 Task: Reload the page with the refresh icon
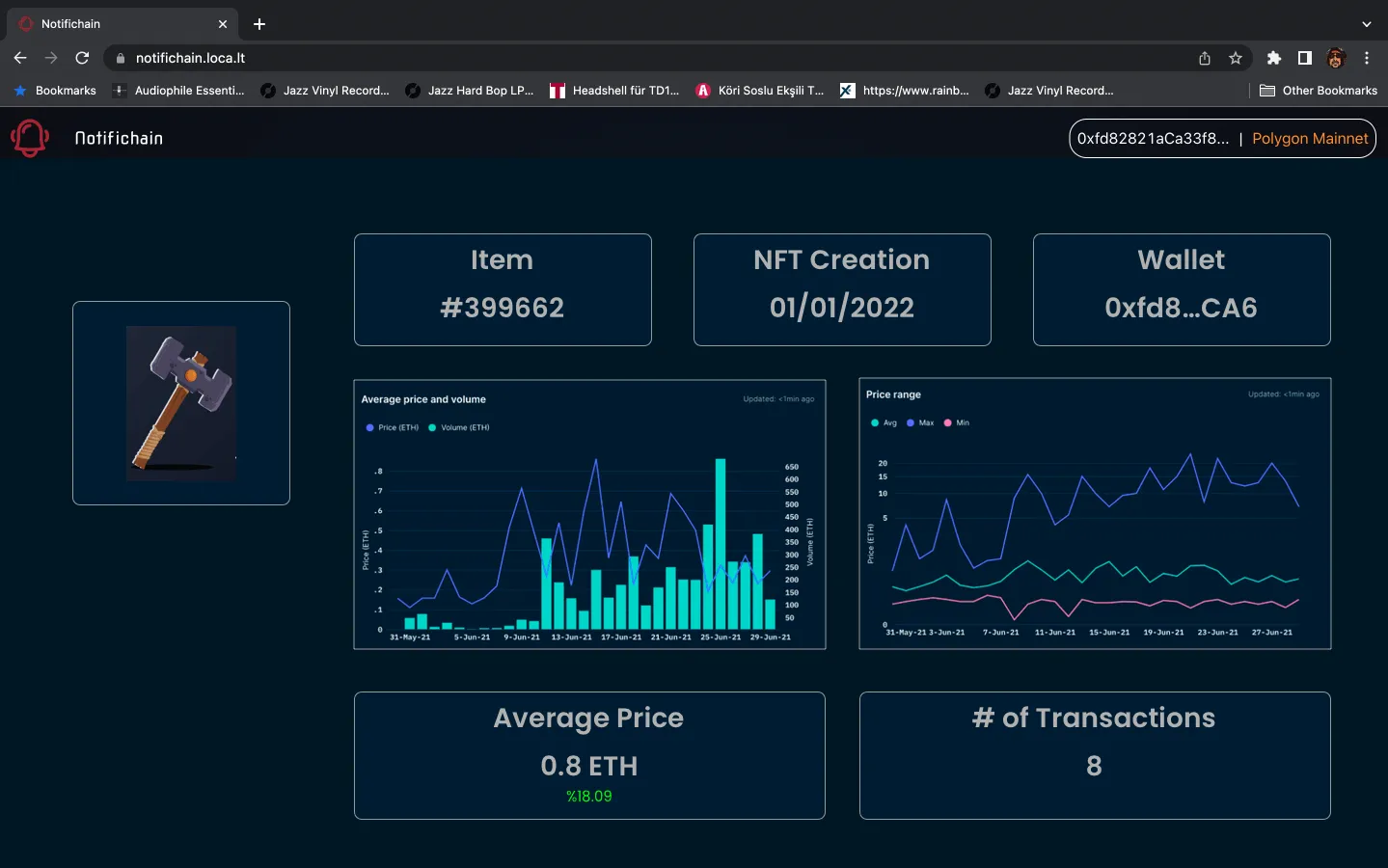tap(82, 58)
